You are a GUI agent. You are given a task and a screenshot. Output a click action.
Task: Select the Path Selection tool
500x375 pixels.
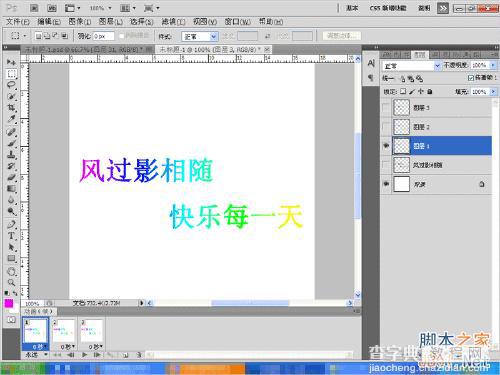(11, 247)
